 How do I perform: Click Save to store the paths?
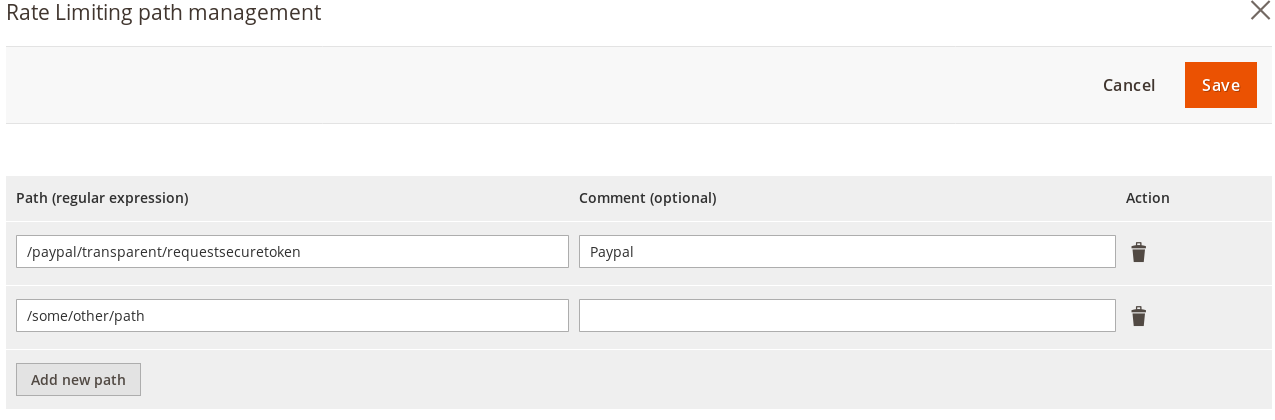[1220, 85]
